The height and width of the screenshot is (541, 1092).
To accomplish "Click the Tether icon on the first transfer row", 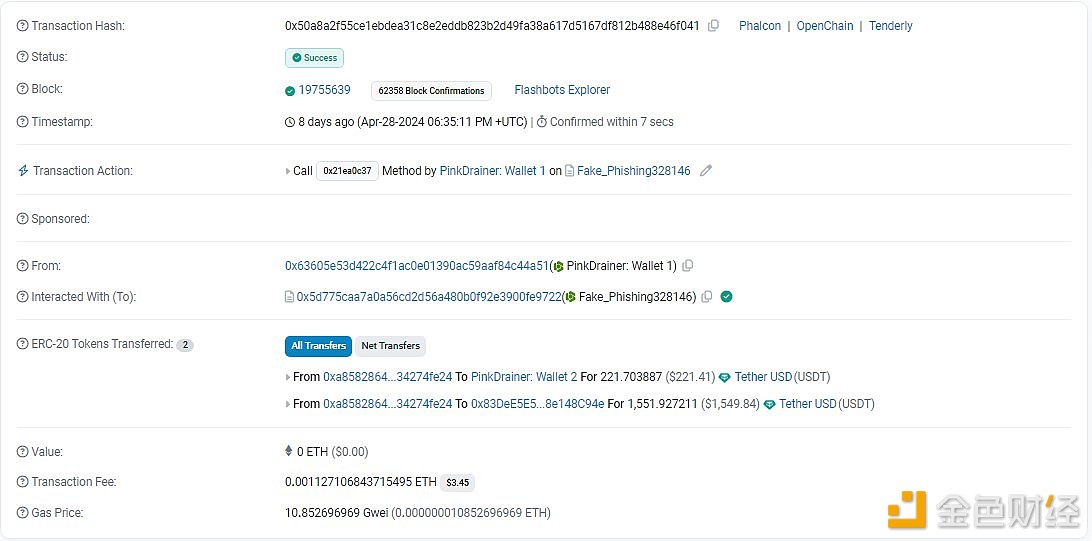I will [x=725, y=377].
